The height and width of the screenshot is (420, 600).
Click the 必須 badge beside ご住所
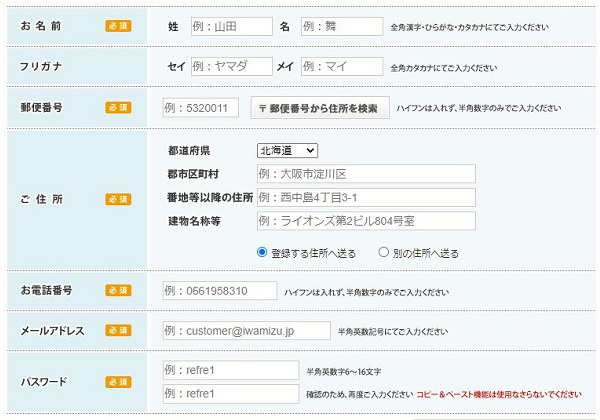click(118, 199)
